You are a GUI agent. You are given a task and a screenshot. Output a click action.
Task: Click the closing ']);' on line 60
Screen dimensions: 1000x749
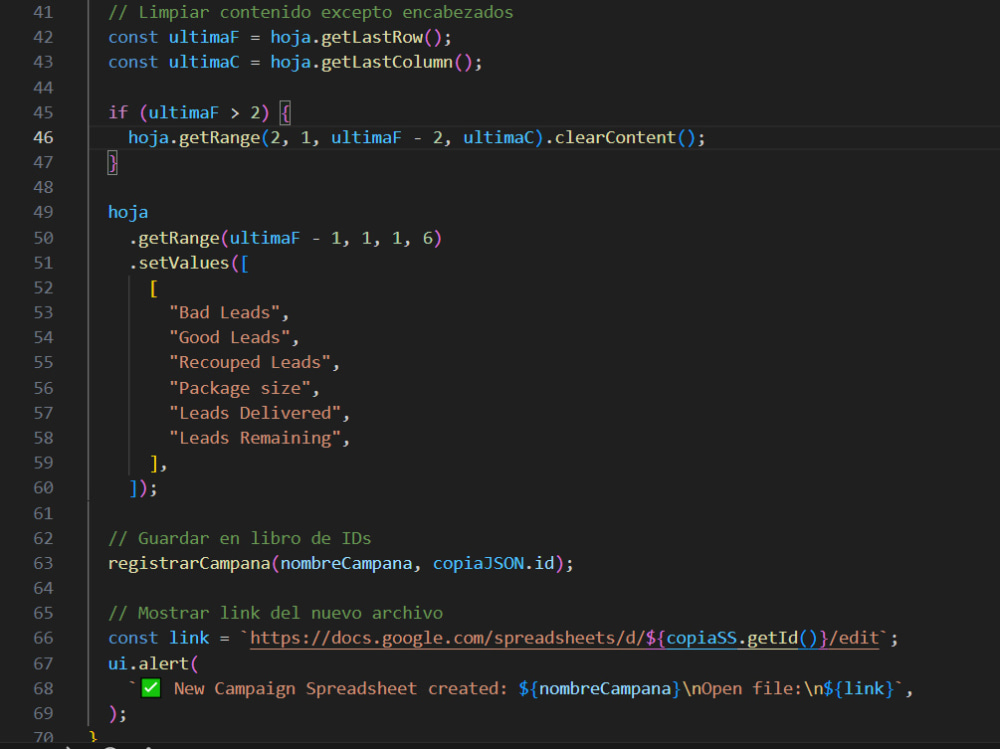coord(143,488)
